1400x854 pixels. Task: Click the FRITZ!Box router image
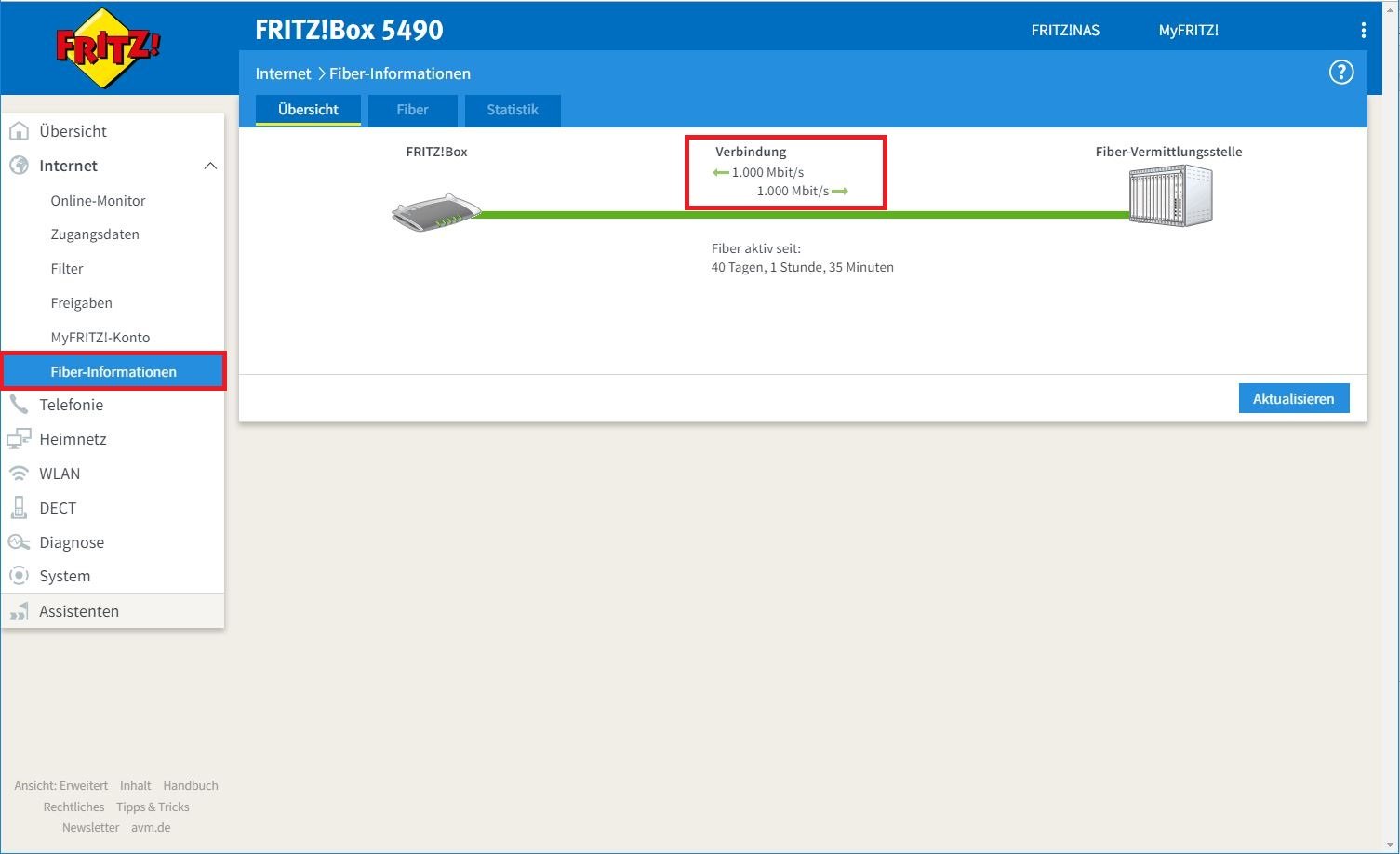pos(436,213)
